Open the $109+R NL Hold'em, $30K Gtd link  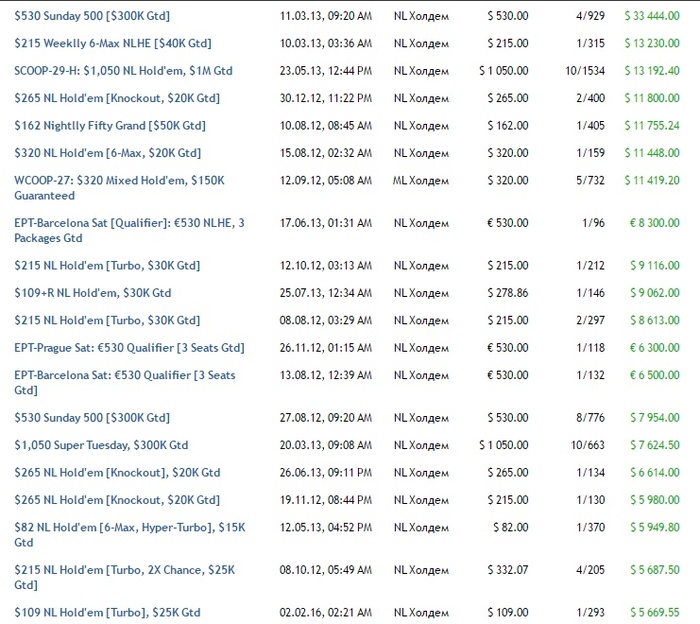[92, 293]
